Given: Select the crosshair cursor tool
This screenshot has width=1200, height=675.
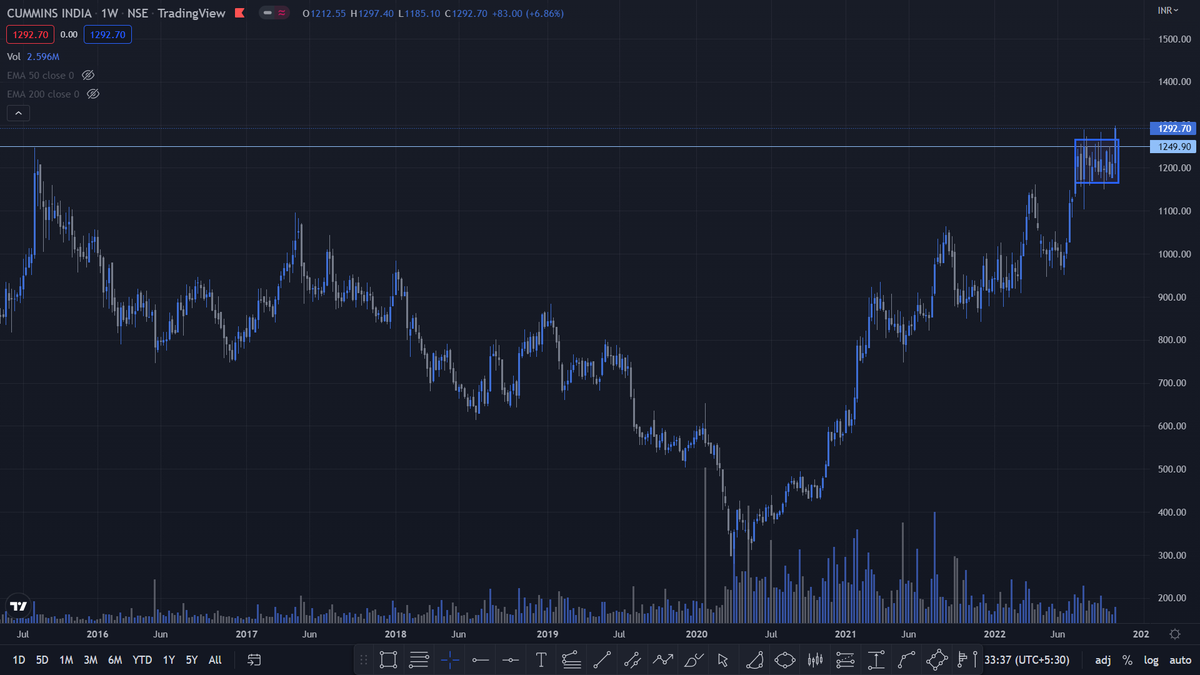Looking at the screenshot, I should coord(450,660).
